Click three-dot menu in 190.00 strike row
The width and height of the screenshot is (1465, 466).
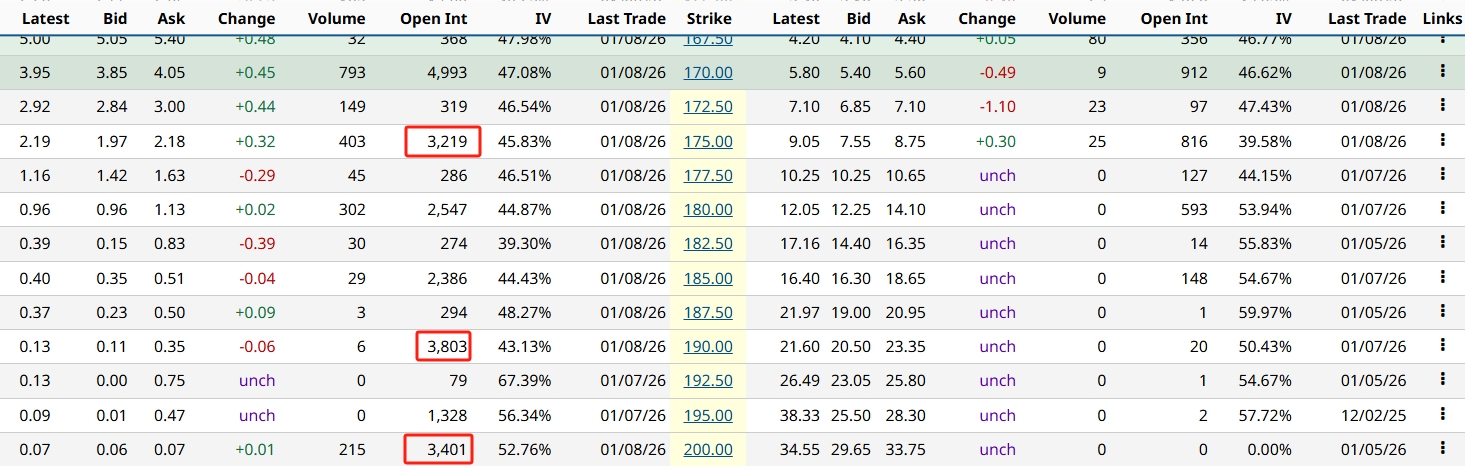(1442, 346)
